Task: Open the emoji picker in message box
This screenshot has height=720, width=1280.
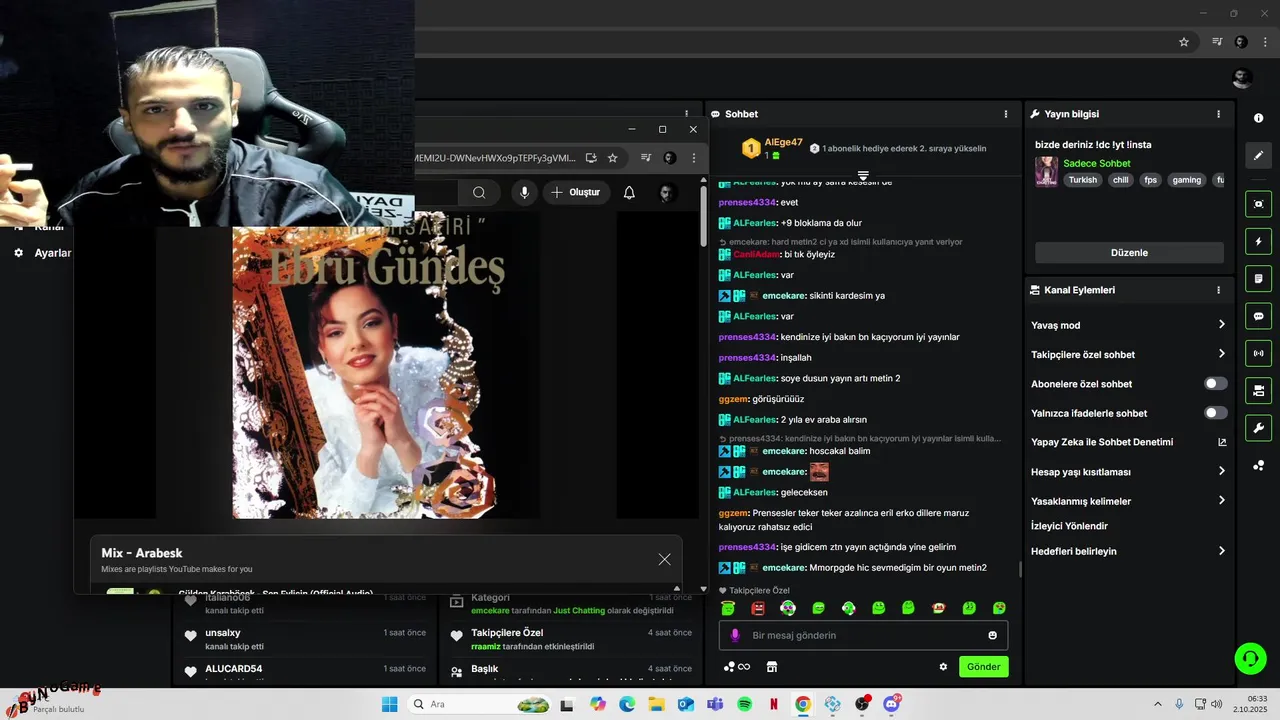Action: 992,635
